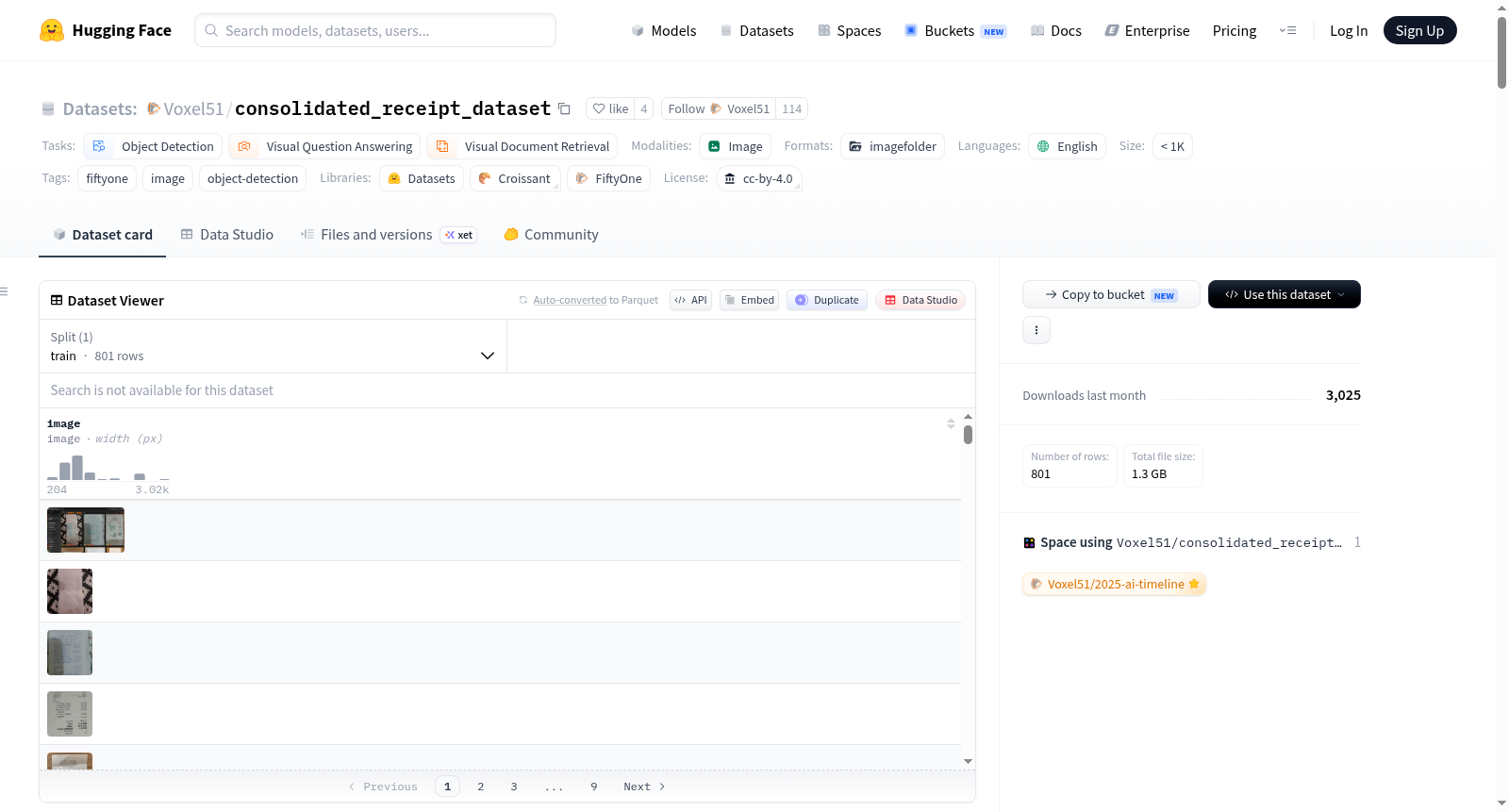This screenshot has width=1509, height=812.
Task: Open the navigation overflow menu icon
Action: coord(1287,30)
